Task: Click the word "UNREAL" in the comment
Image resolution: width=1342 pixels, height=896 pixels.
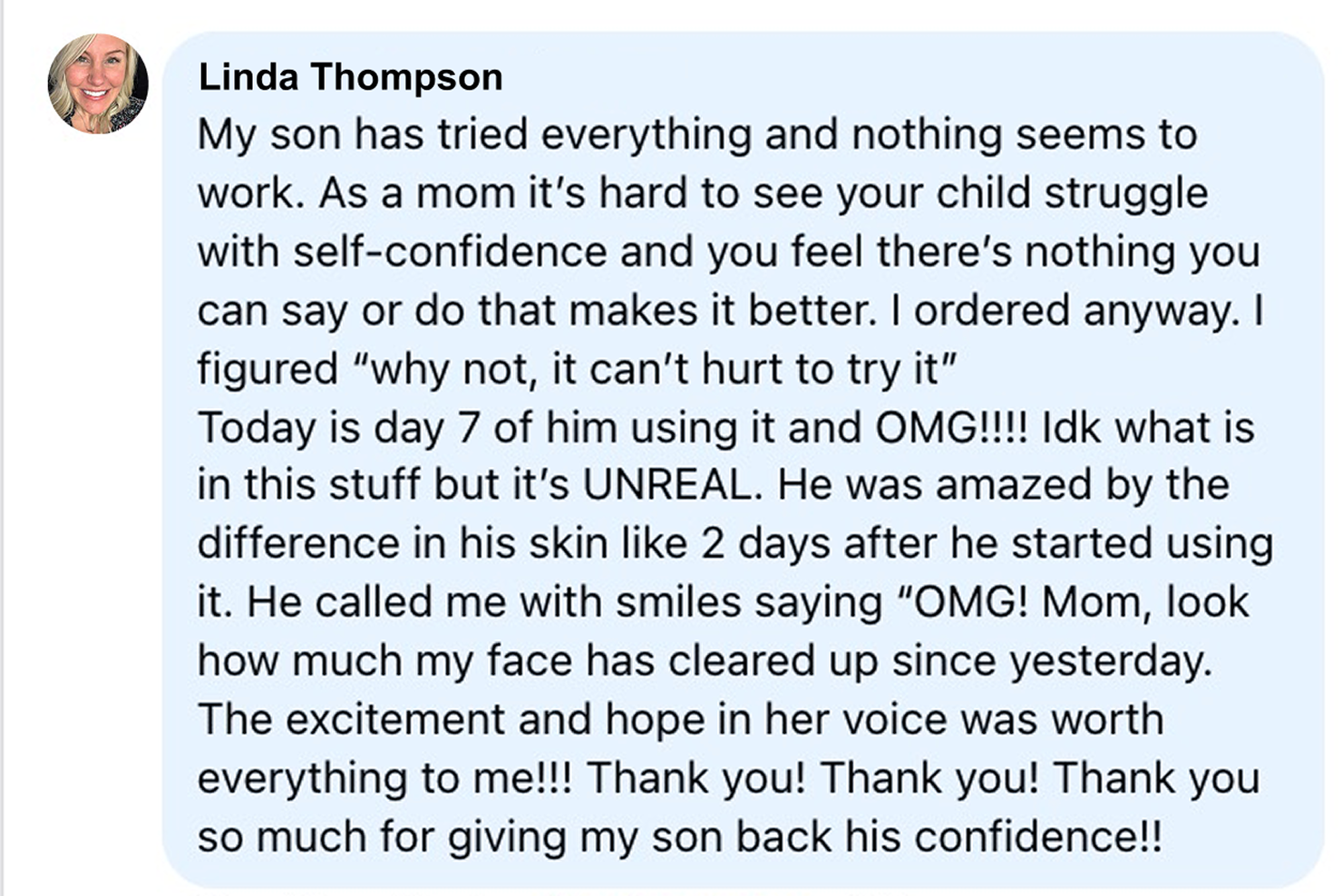Action: [x=666, y=485]
